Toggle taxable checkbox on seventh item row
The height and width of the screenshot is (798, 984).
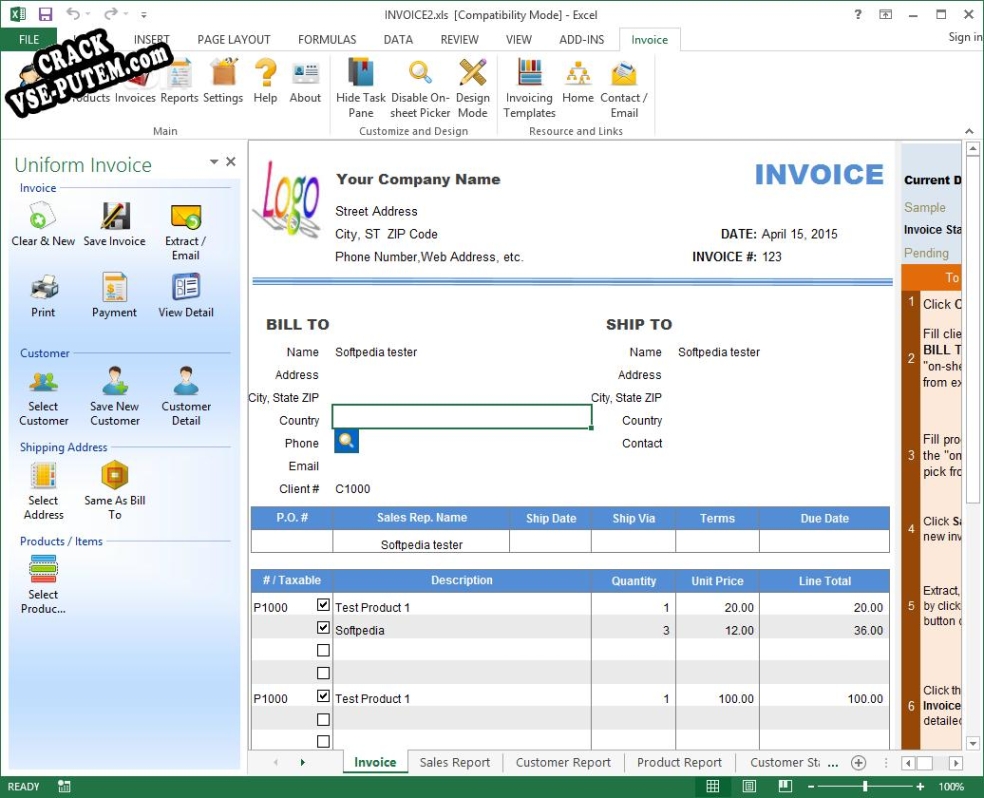click(323, 742)
